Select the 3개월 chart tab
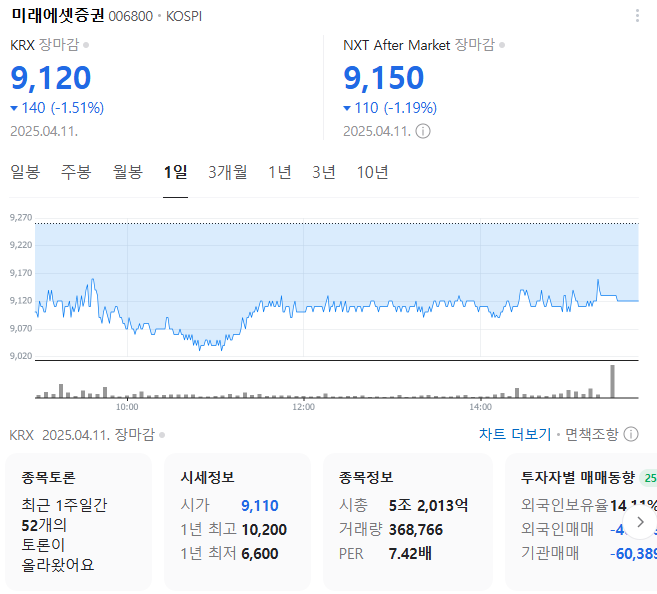This screenshot has height=594, width=657. coord(228,172)
